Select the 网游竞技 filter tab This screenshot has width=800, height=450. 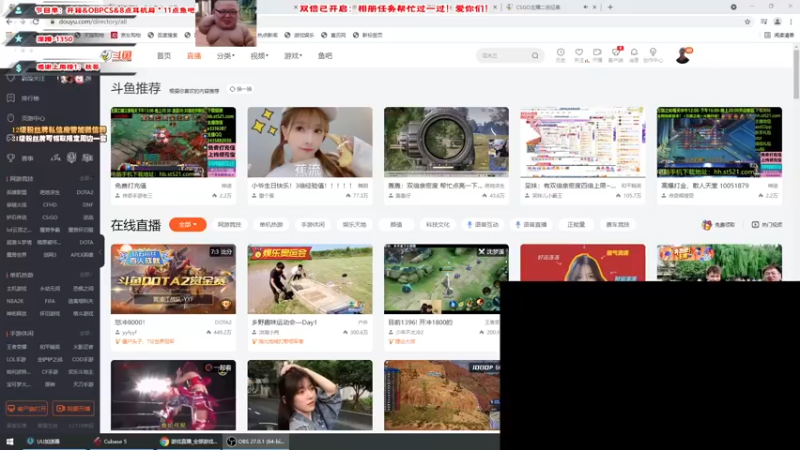229,224
